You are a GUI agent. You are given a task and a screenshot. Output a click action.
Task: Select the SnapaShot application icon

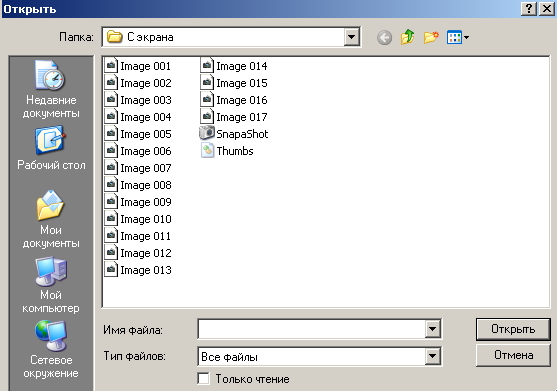pos(207,133)
